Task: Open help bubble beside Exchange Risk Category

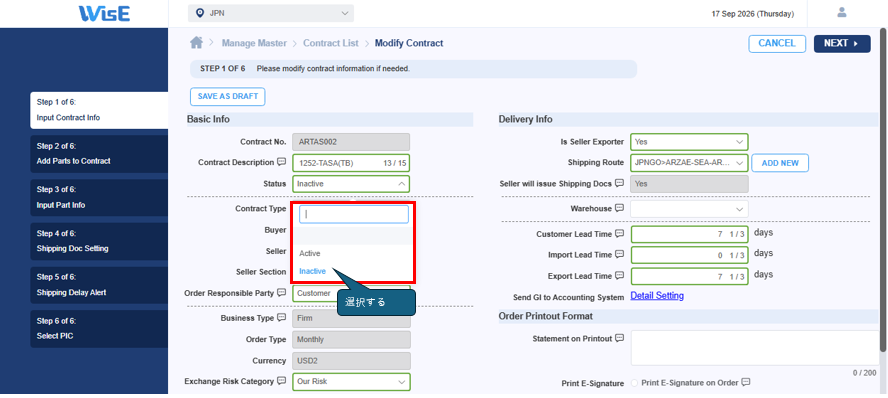Action: pos(281,381)
